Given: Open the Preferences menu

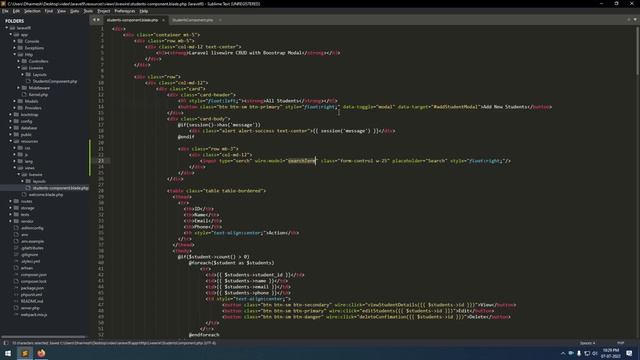Looking at the screenshot, I should pos(124,11).
